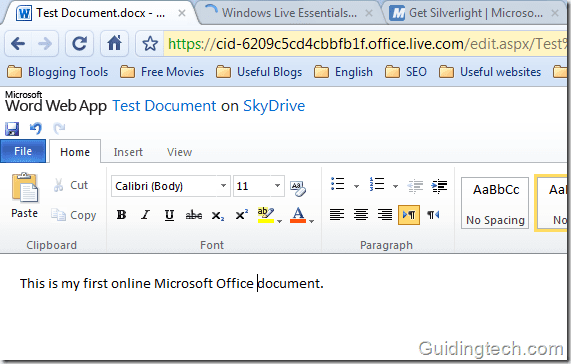Close the Test Document.docx browser tab
This screenshot has height=364, width=571.
(182, 13)
